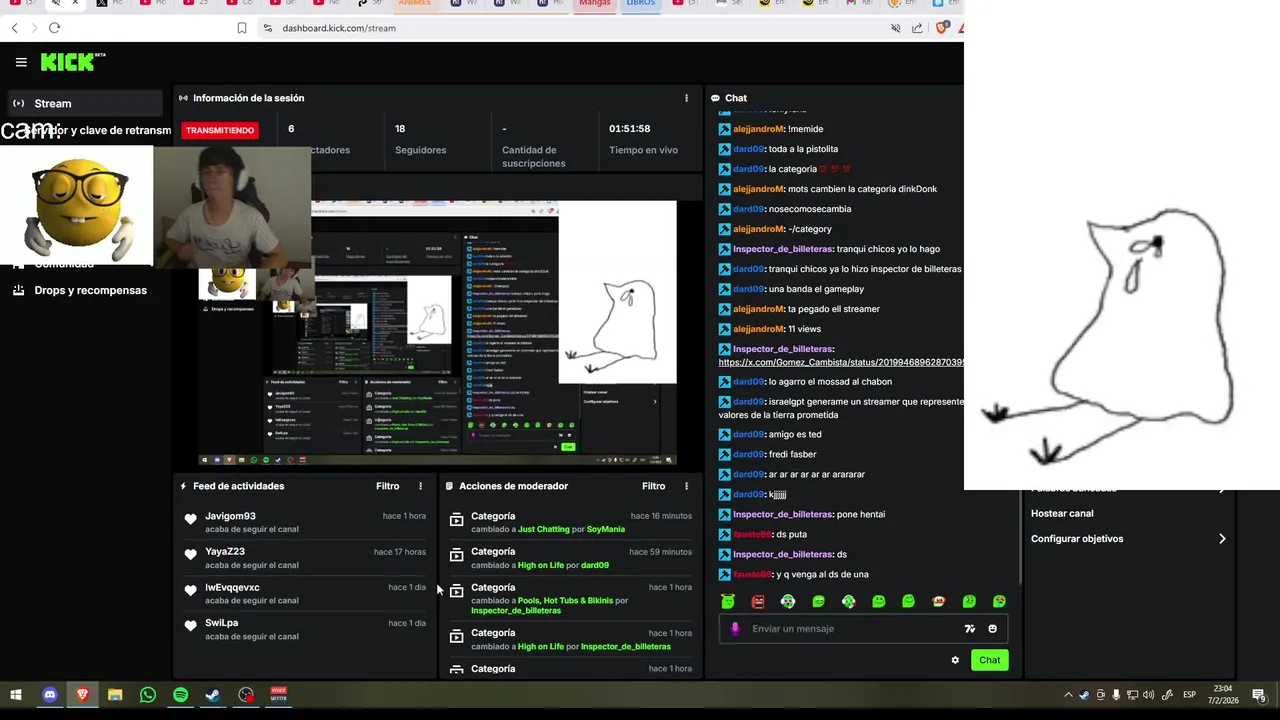The image size is (1280, 720).
Task: Click dard09 username in "amigo es ted" message
Action: 749,434
